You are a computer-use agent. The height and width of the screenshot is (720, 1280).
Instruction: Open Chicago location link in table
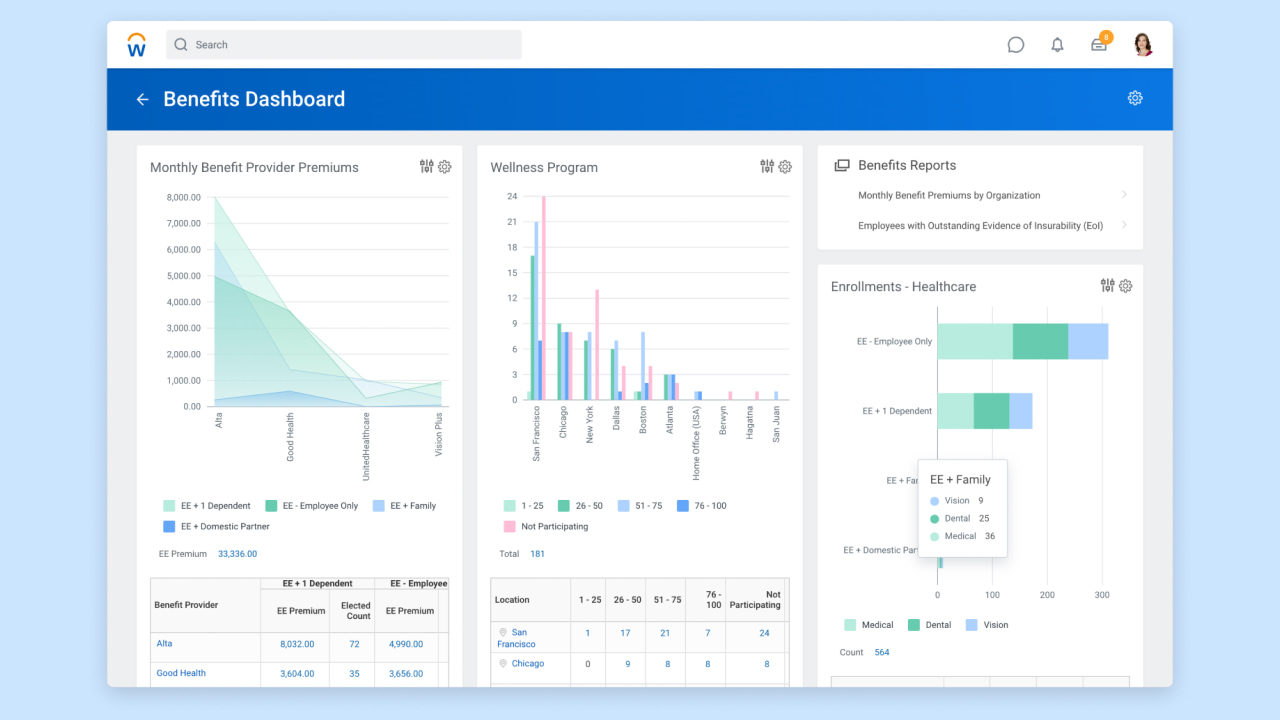coord(528,663)
